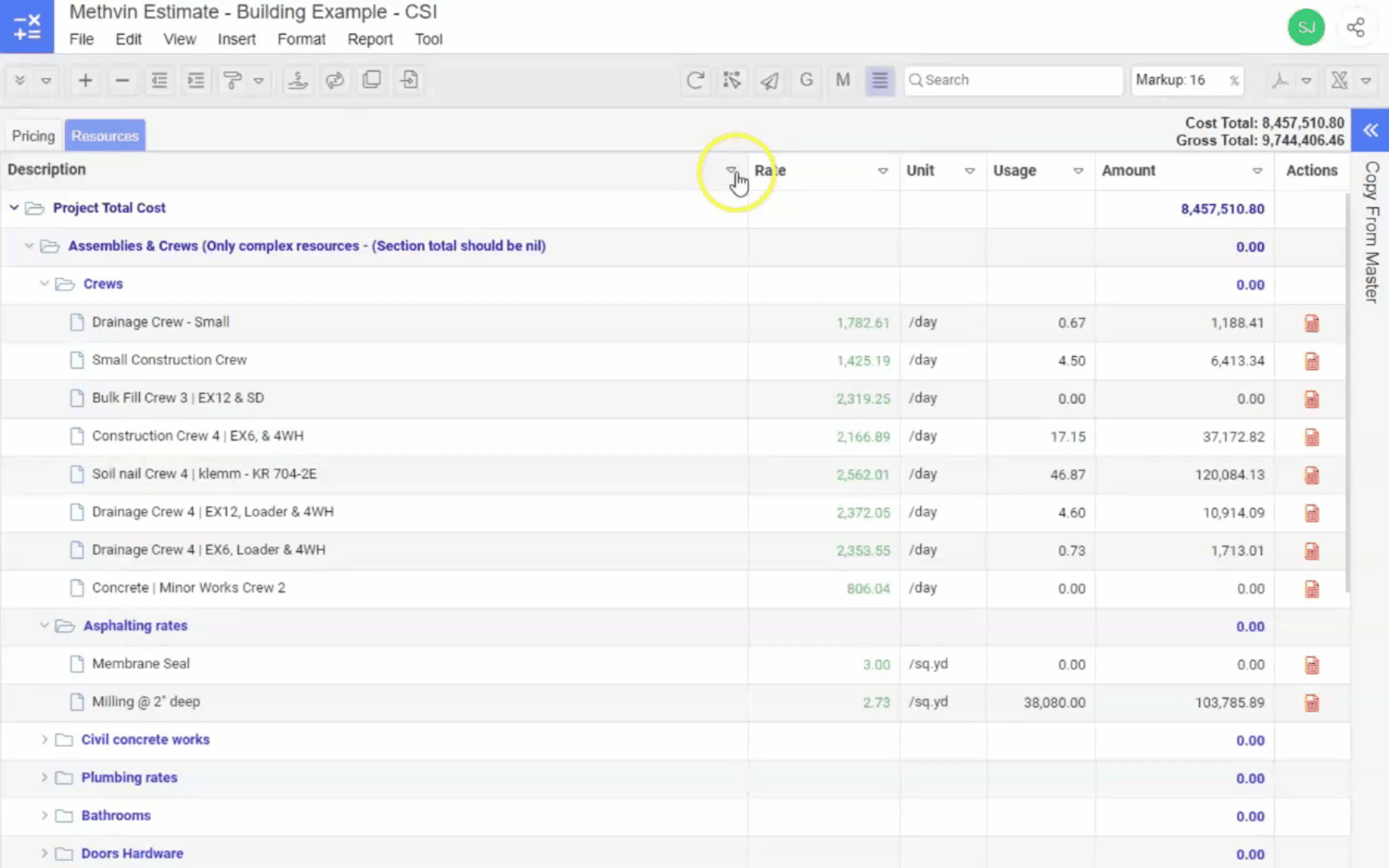
Task: Open the Amount column filter dropdown
Action: 1257,170
